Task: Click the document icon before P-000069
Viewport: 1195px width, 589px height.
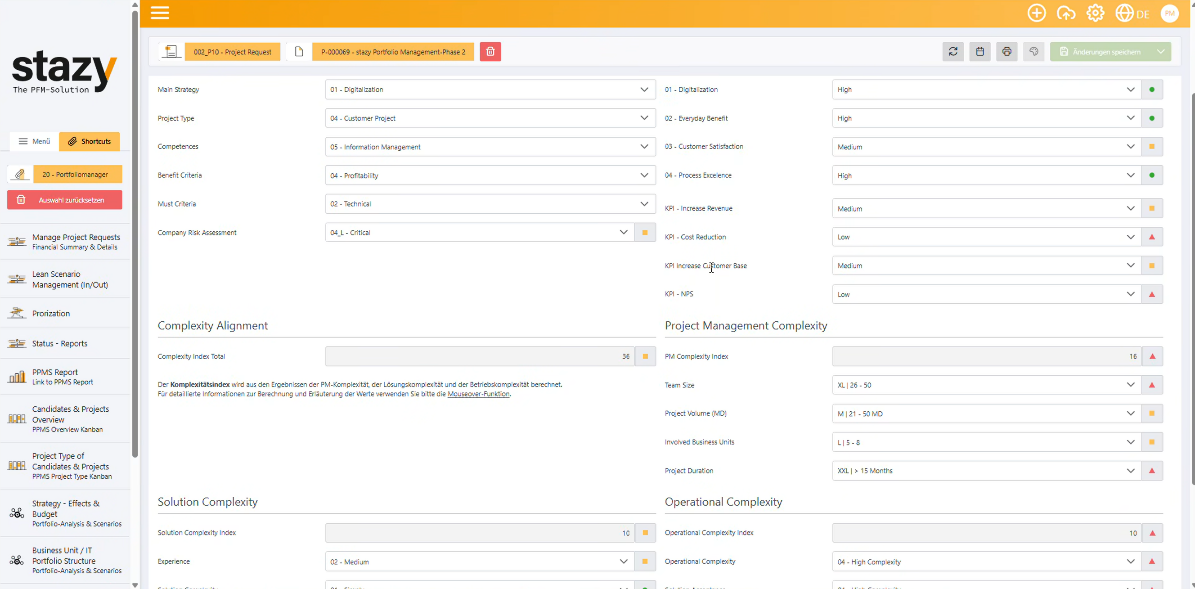Action: click(299, 52)
